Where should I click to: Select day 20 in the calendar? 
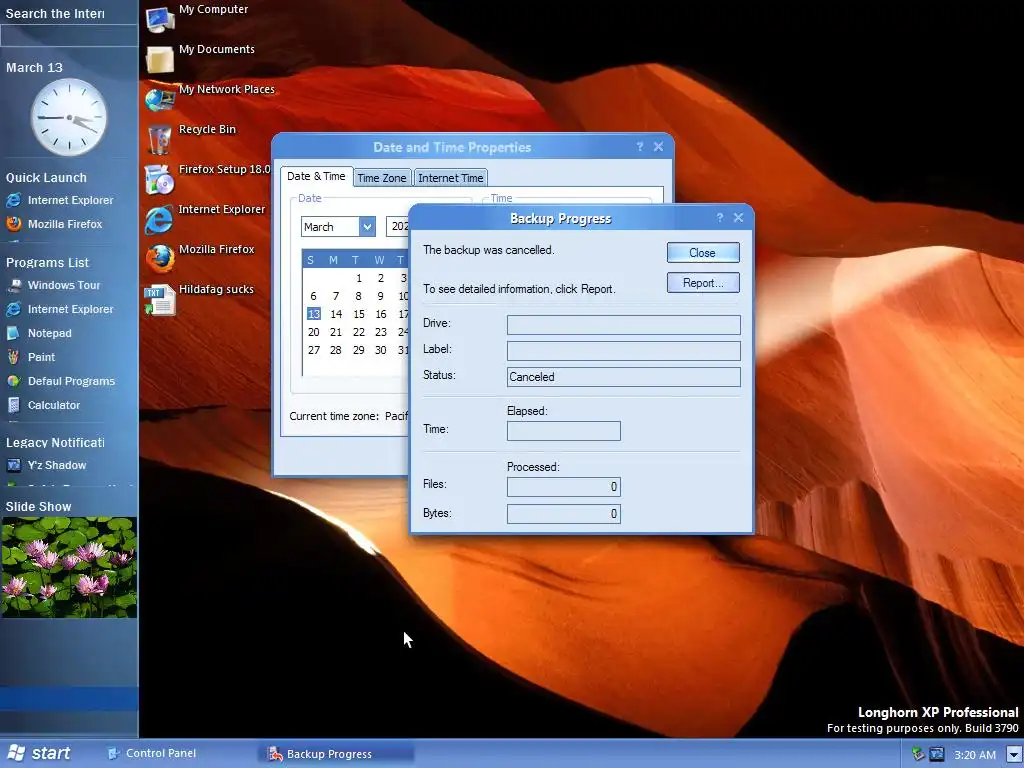313,332
